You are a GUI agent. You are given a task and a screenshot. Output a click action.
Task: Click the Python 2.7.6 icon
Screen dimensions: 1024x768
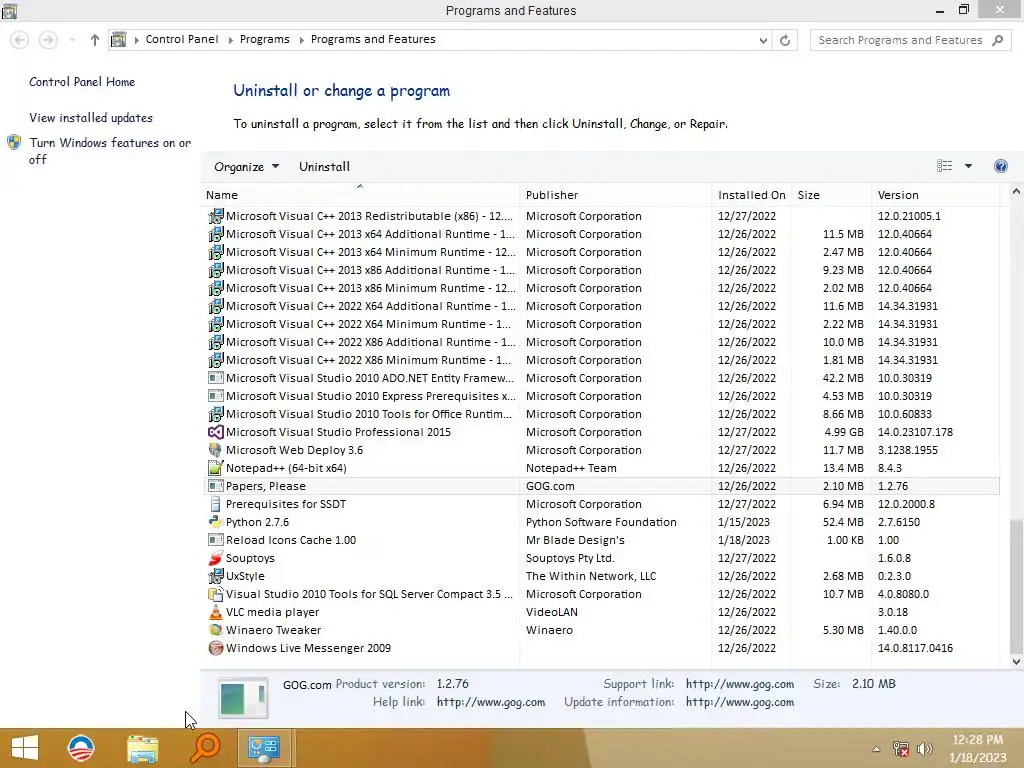(216, 522)
